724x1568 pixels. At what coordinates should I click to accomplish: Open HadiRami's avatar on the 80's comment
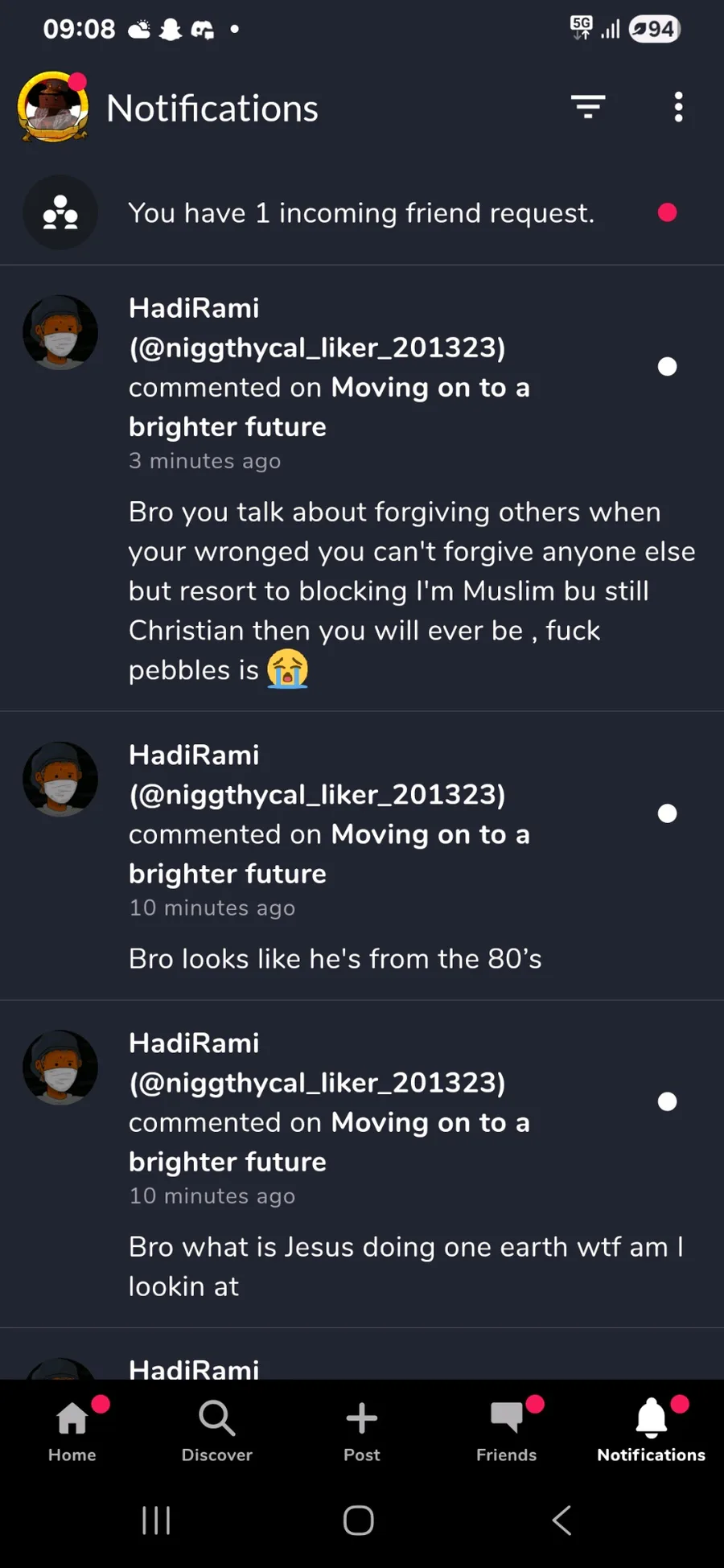pyautogui.click(x=60, y=779)
